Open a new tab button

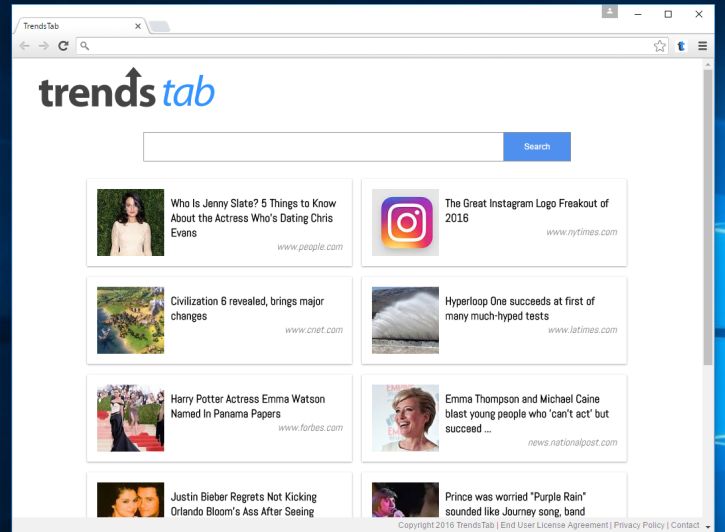point(160,27)
